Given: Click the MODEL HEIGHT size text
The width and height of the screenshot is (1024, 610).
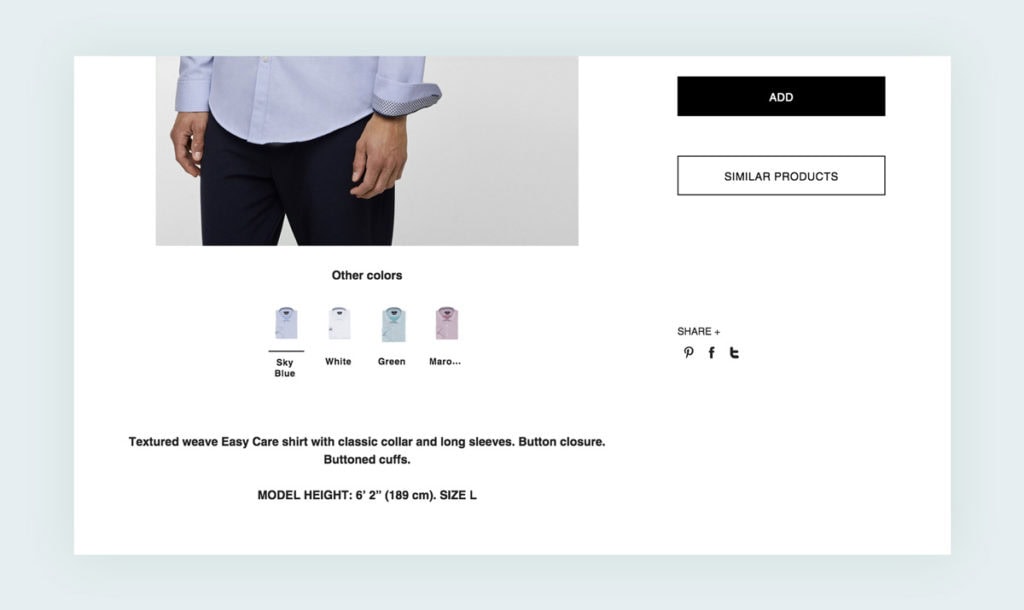Looking at the screenshot, I should 367,495.
